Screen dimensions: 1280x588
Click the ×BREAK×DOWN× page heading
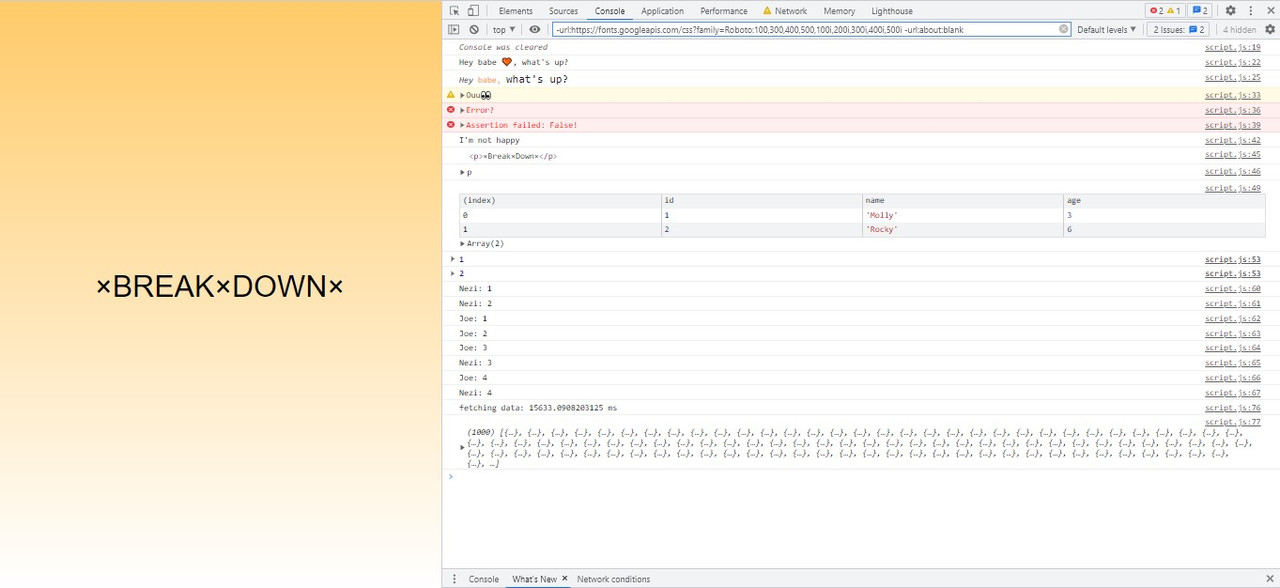tap(220, 287)
